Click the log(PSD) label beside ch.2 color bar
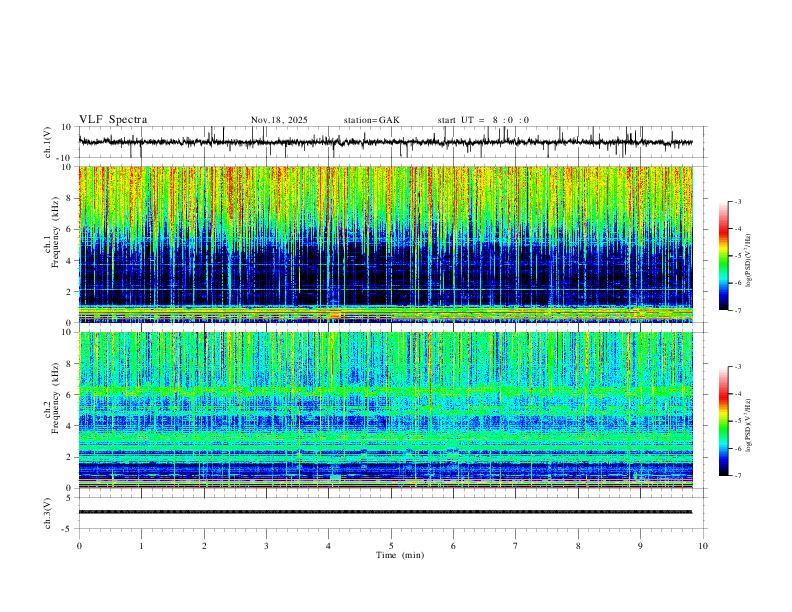 748,425
